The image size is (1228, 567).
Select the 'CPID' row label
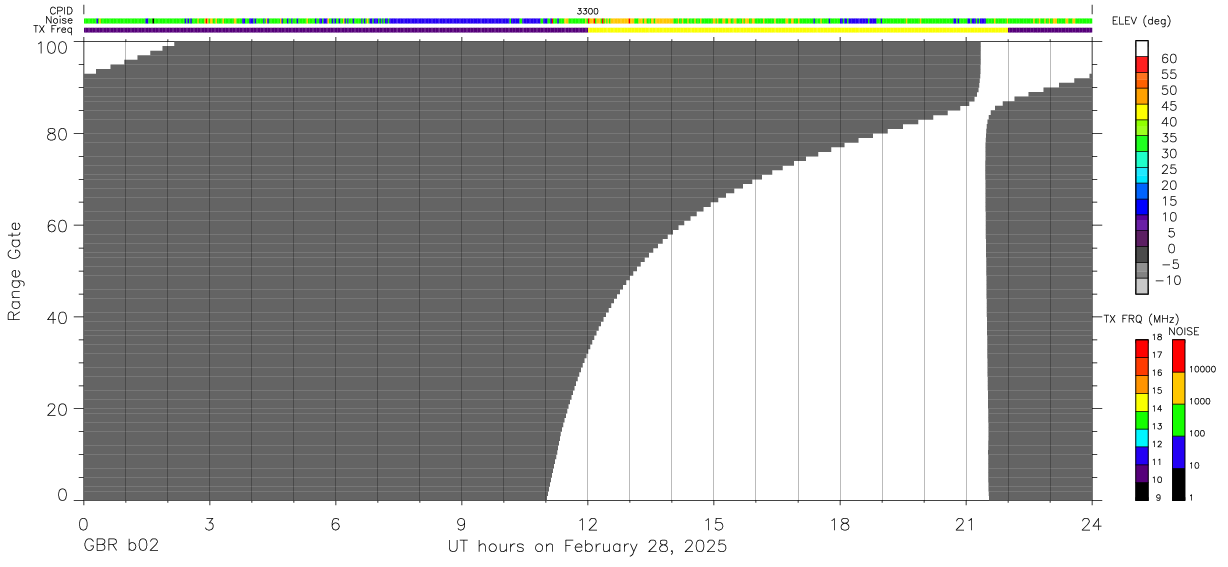pos(62,11)
